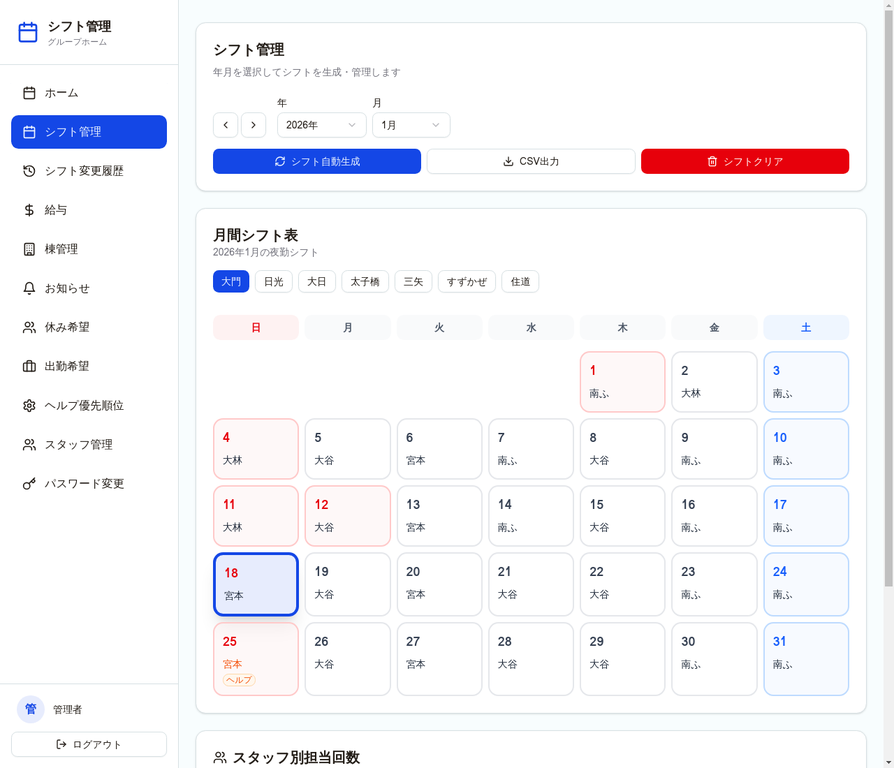Click the シフト自動生成 button
Screen dimensions: 894x768
point(316,161)
